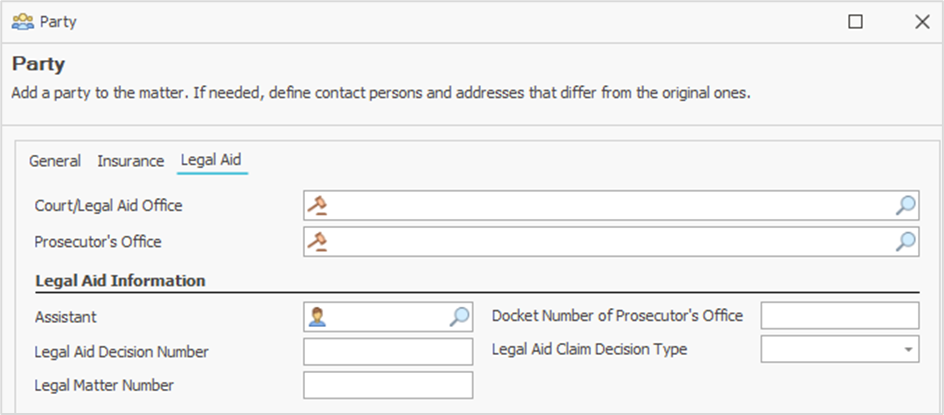Focus the Court/Legal Aid Office text field
Screen dimensions: 944x415
tap(610, 206)
